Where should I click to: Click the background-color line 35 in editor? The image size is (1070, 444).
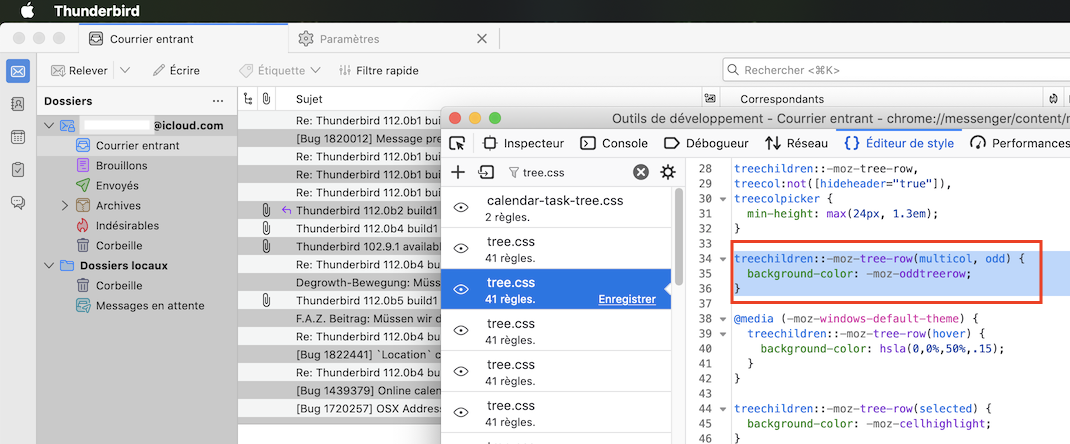[858, 274]
